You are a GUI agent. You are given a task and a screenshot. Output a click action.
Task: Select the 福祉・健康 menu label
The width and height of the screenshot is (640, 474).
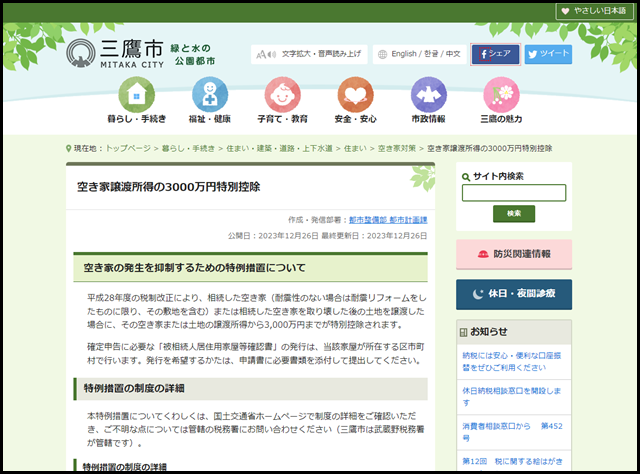210,119
